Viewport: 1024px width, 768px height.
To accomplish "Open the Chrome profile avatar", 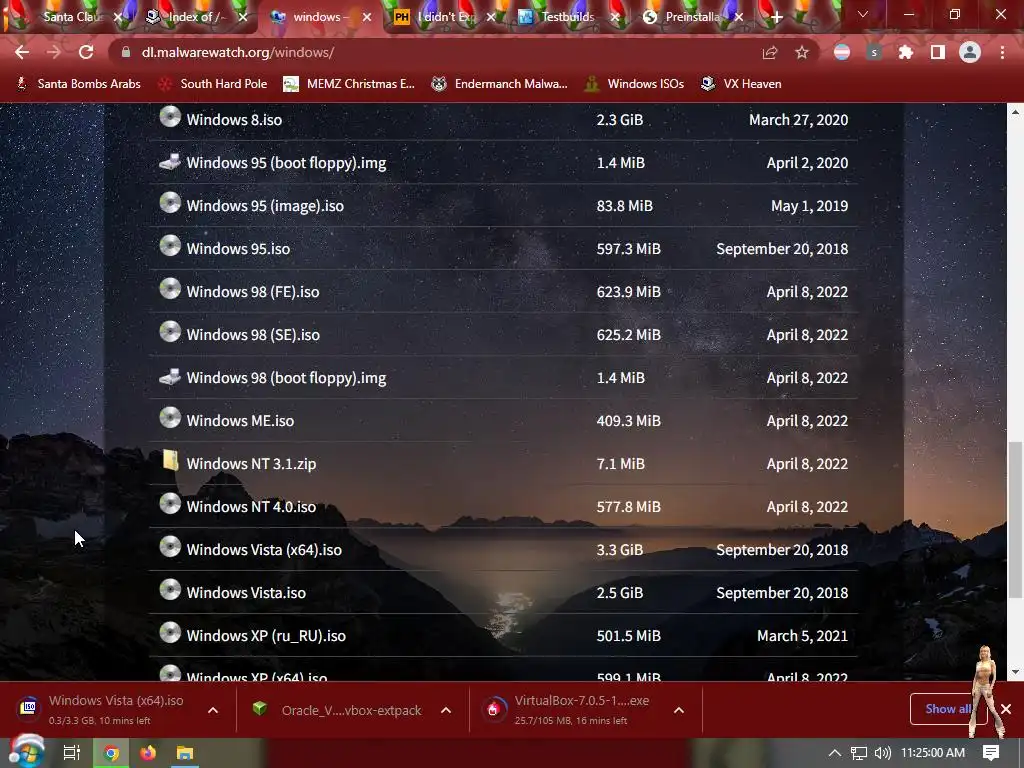I will 970,52.
